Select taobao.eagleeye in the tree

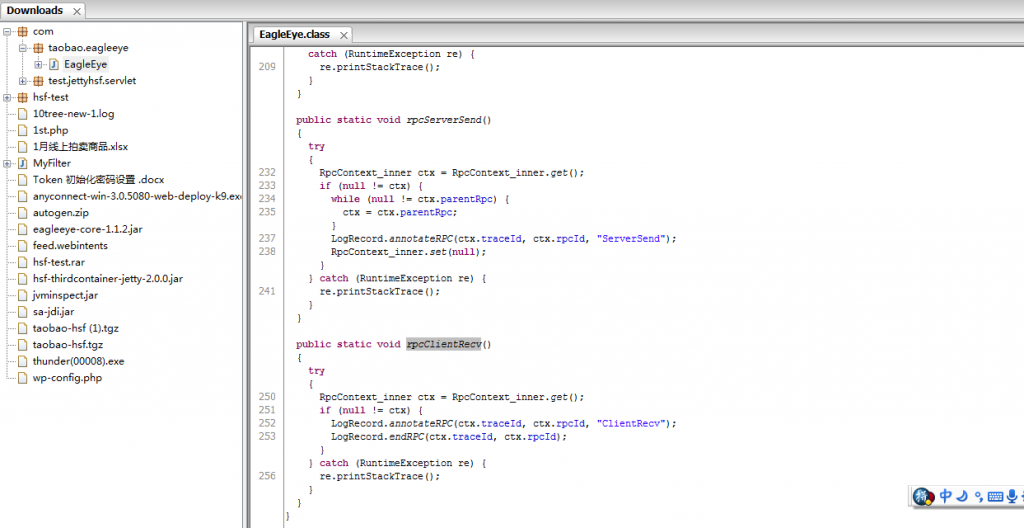click(88, 48)
